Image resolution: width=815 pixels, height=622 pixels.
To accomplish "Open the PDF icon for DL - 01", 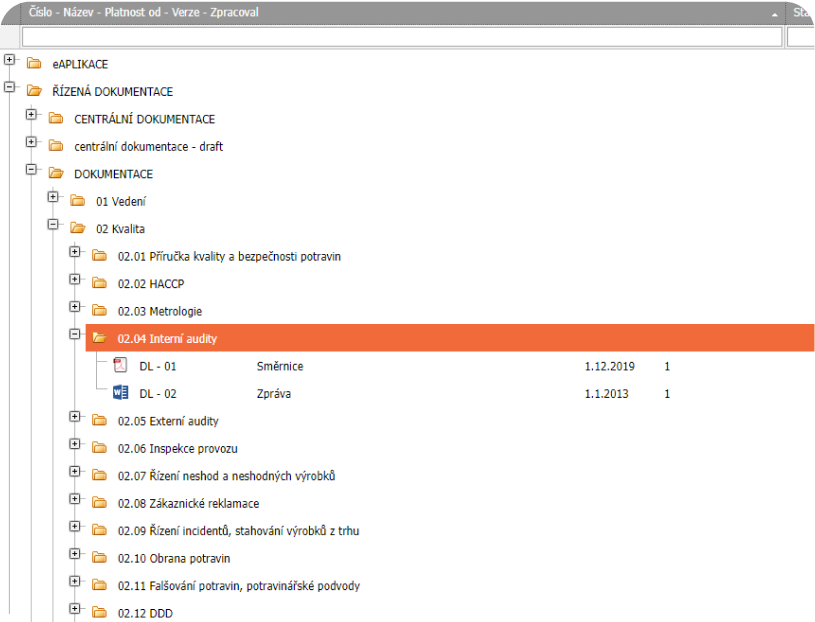I will click(x=120, y=366).
